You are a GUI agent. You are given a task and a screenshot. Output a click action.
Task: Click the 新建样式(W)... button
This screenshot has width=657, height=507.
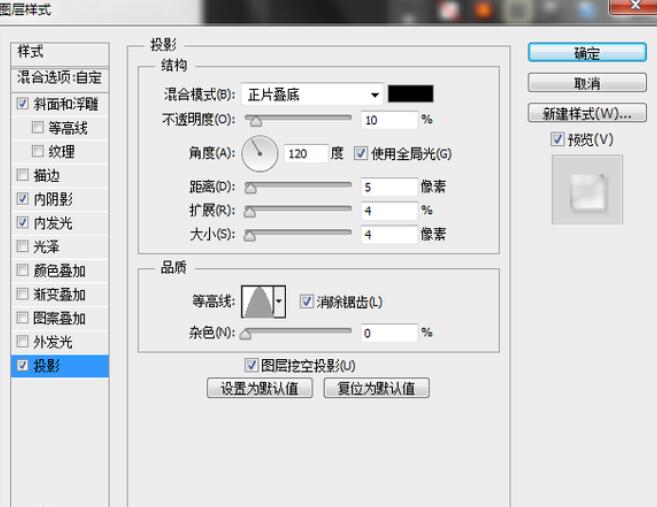pyautogui.click(x=587, y=113)
